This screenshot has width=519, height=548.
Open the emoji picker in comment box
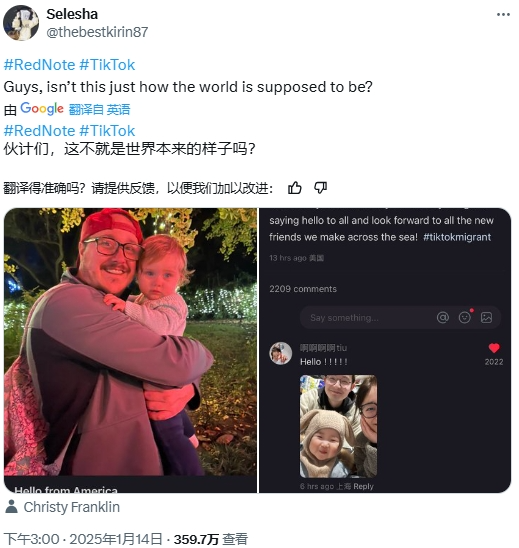(x=464, y=317)
